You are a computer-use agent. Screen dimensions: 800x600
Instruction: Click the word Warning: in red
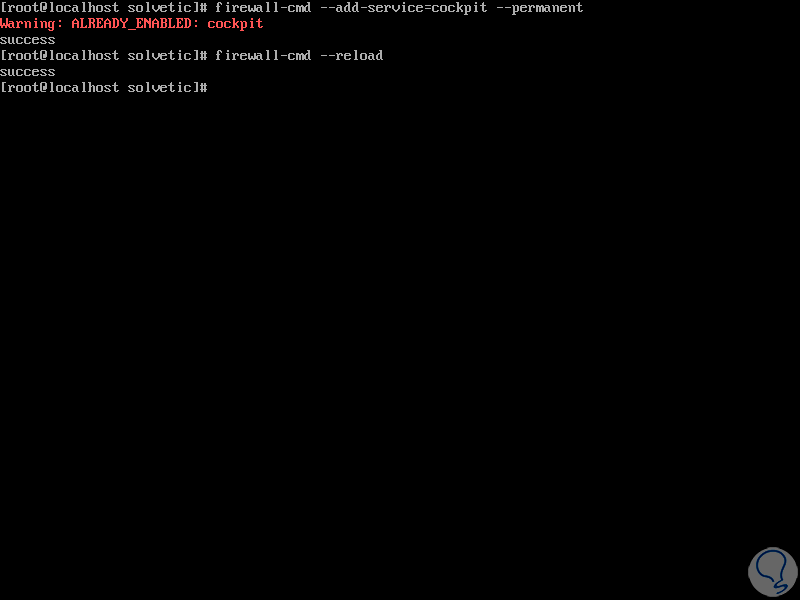coord(32,24)
